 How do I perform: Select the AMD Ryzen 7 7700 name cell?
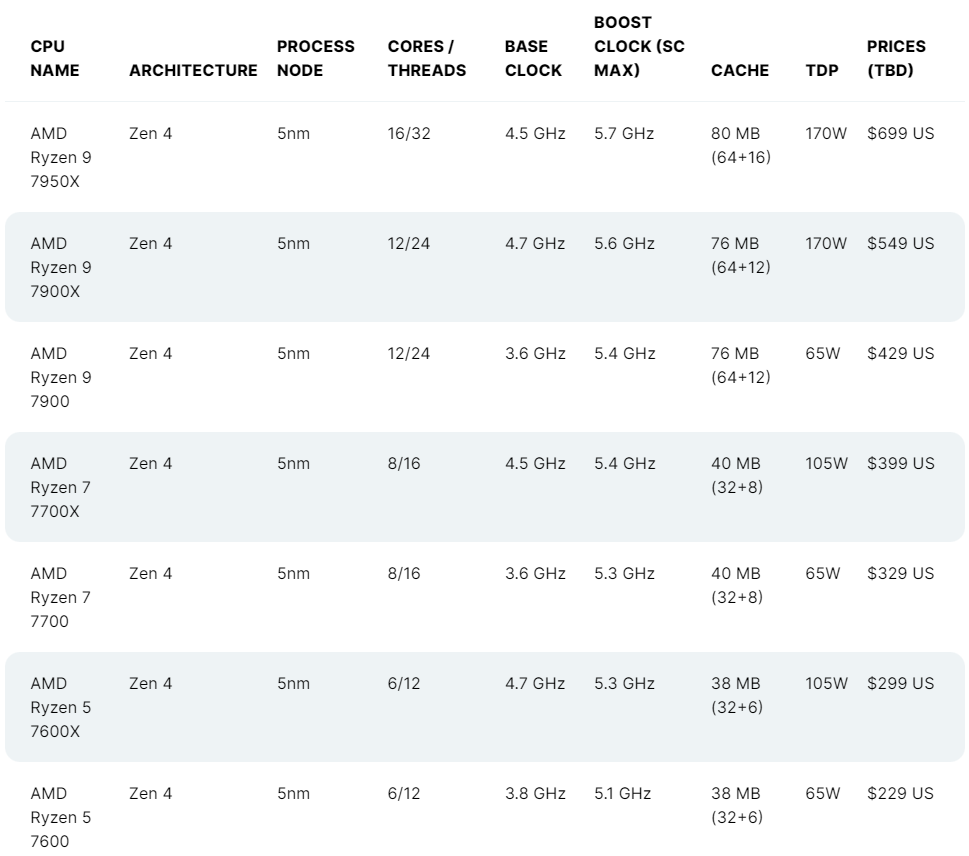pos(61,597)
